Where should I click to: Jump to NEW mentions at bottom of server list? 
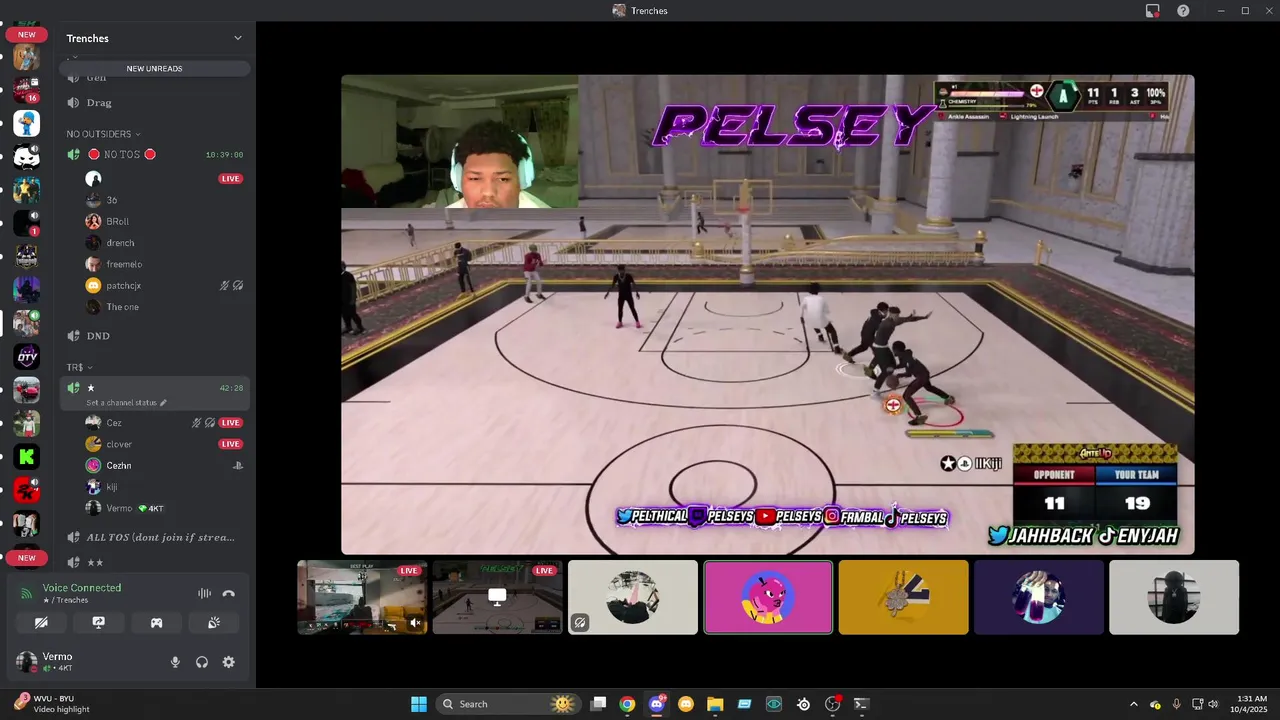click(x=26, y=558)
